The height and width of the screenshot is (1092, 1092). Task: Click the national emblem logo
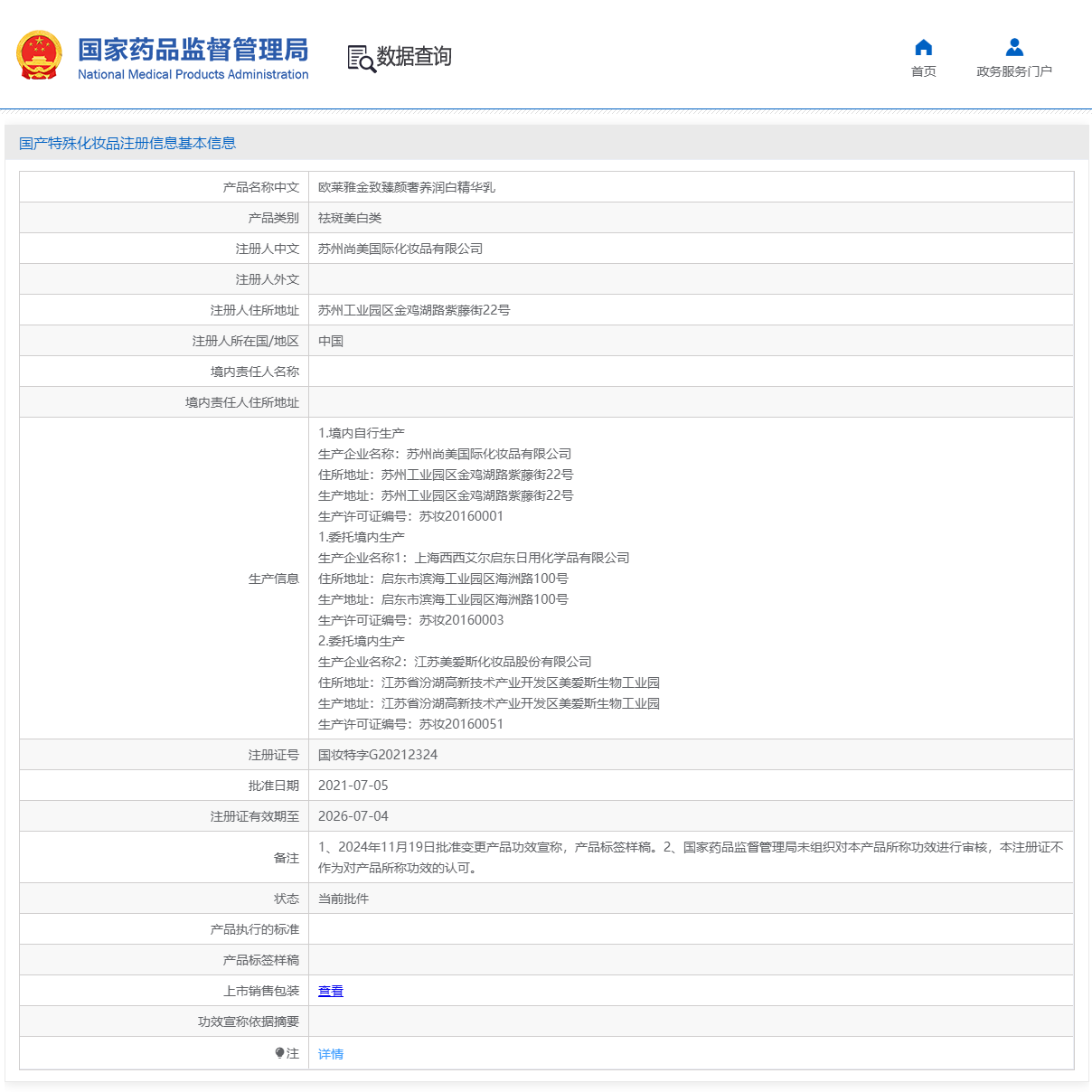click(39, 55)
